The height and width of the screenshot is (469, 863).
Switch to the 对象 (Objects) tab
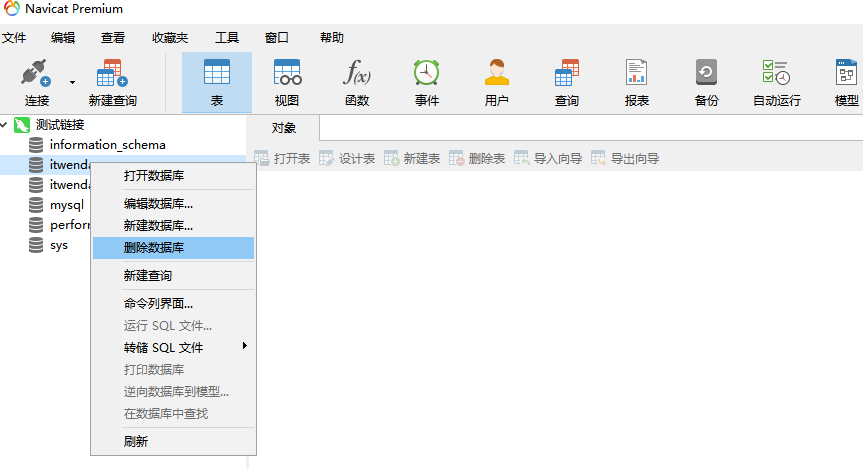[284, 128]
